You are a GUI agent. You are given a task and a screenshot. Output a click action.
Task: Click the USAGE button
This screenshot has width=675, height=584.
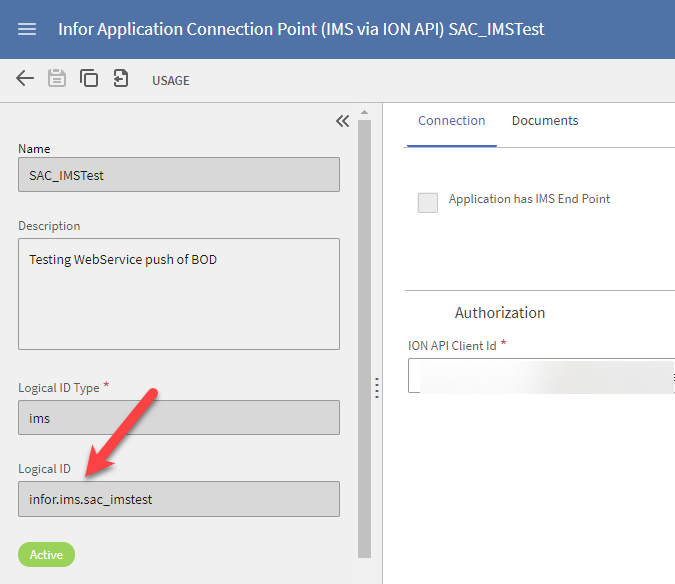[x=170, y=80]
